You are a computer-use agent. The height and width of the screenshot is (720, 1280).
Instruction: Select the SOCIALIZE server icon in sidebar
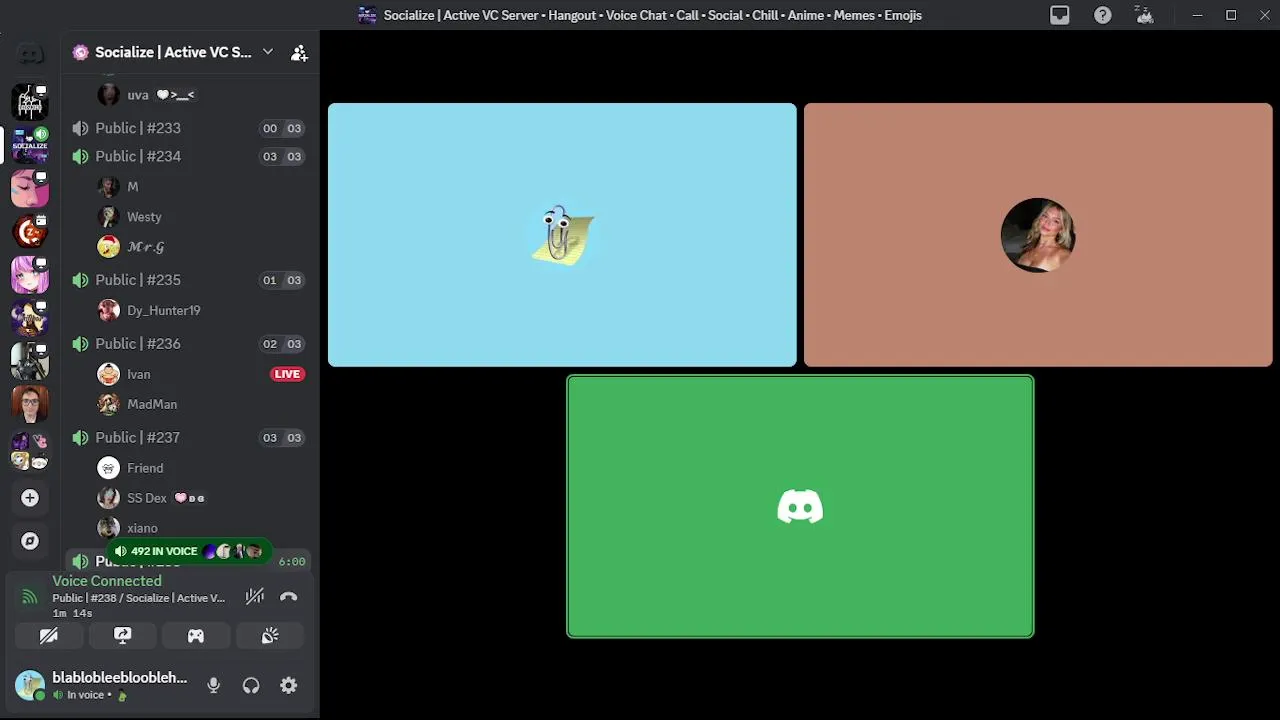[x=30, y=145]
